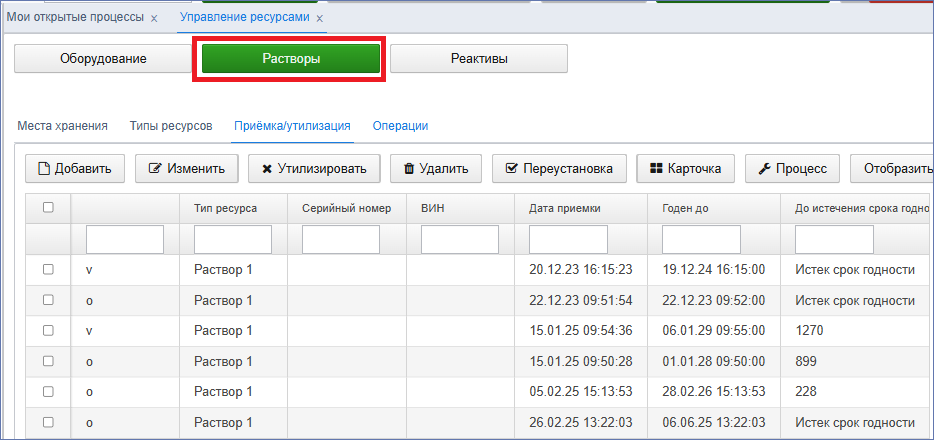
Task: Select cell 22.12.23 09:52:00
Action: (714, 300)
